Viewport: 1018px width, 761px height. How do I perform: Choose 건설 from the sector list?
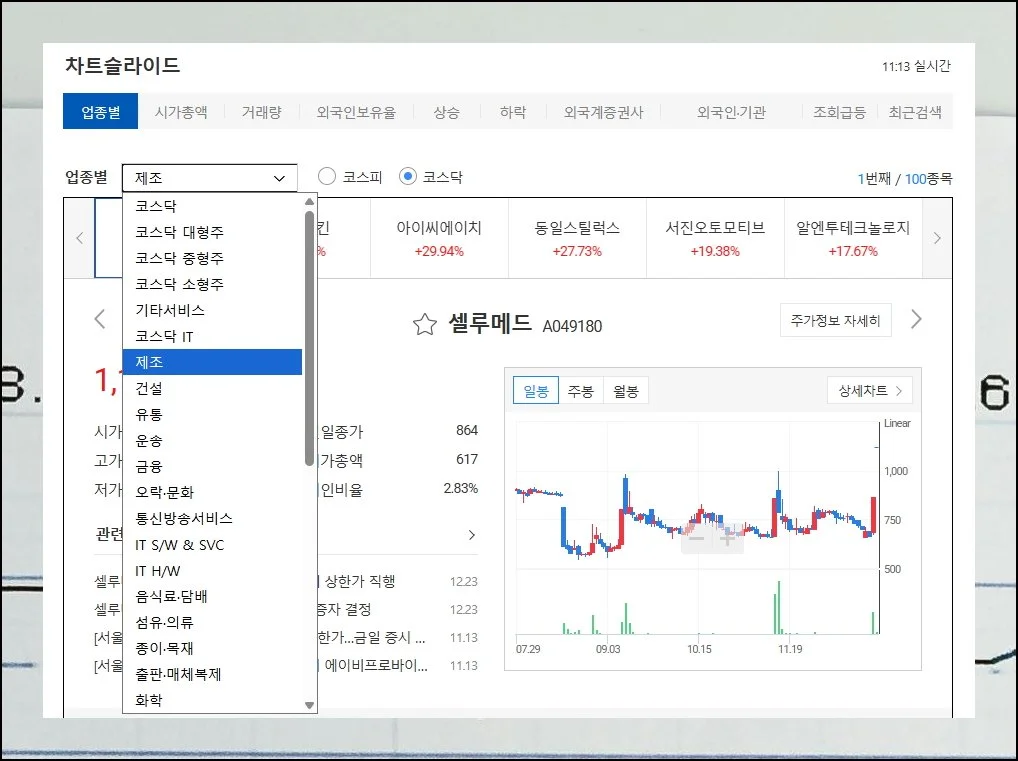(x=149, y=388)
